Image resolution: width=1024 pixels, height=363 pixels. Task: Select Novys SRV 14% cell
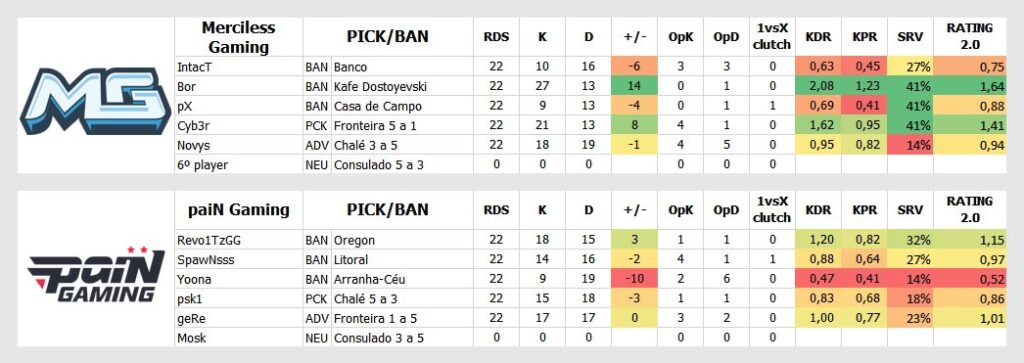point(910,145)
